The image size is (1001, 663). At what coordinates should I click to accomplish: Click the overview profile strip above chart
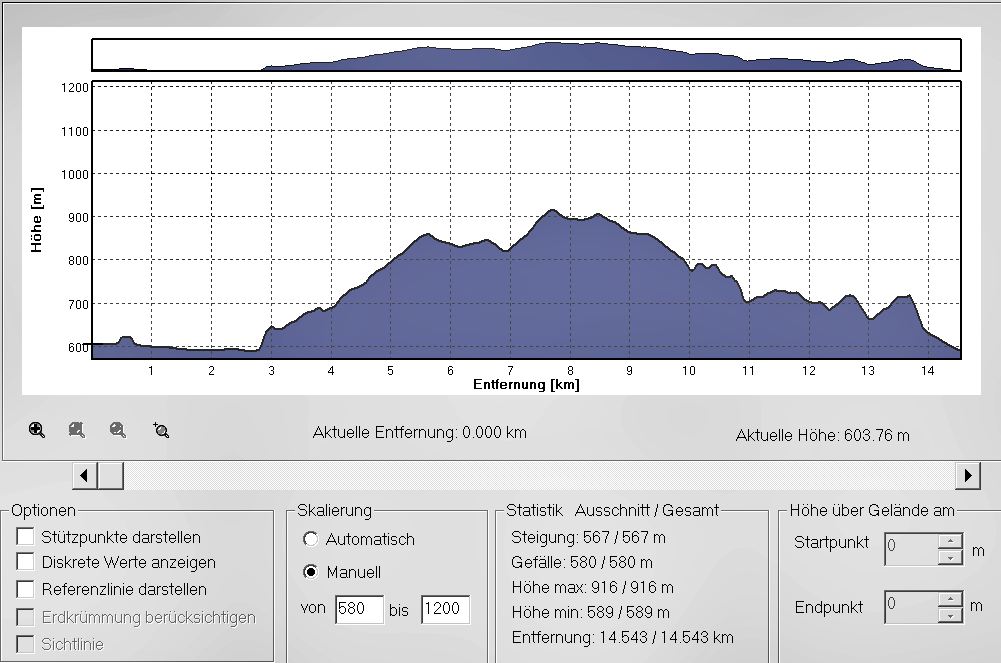click(x=526, y=55)
